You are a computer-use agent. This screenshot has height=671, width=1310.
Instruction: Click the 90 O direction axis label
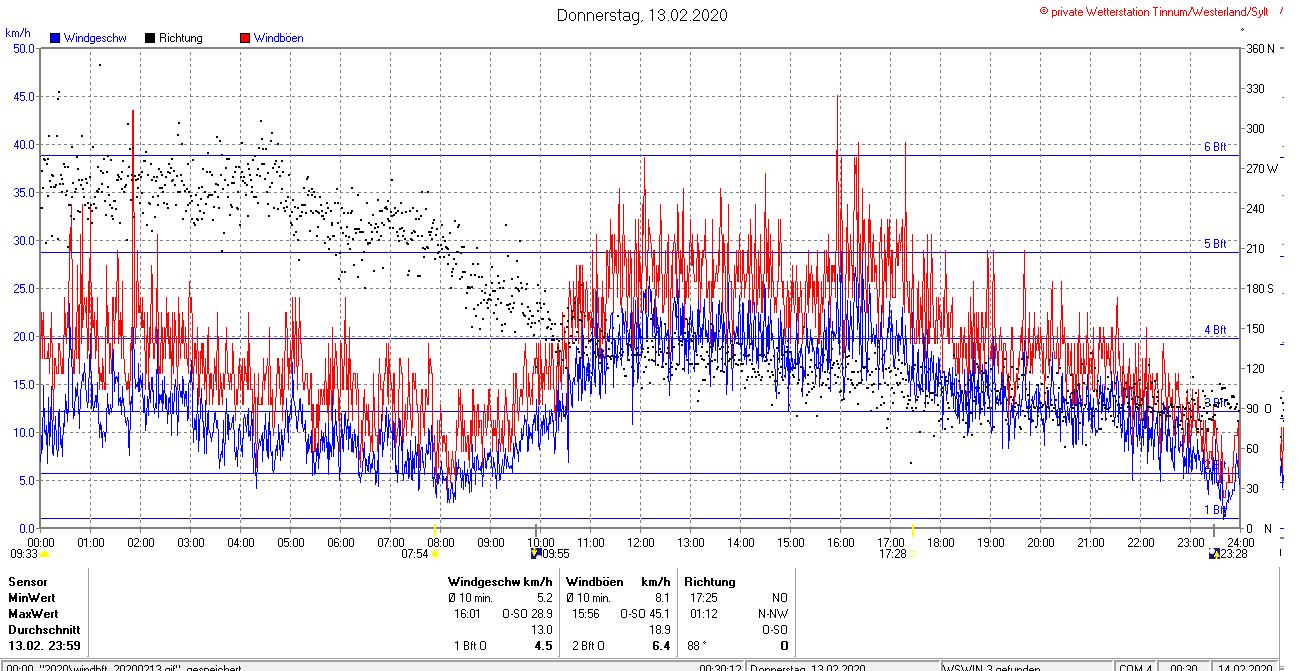(x=1258, y=409)
